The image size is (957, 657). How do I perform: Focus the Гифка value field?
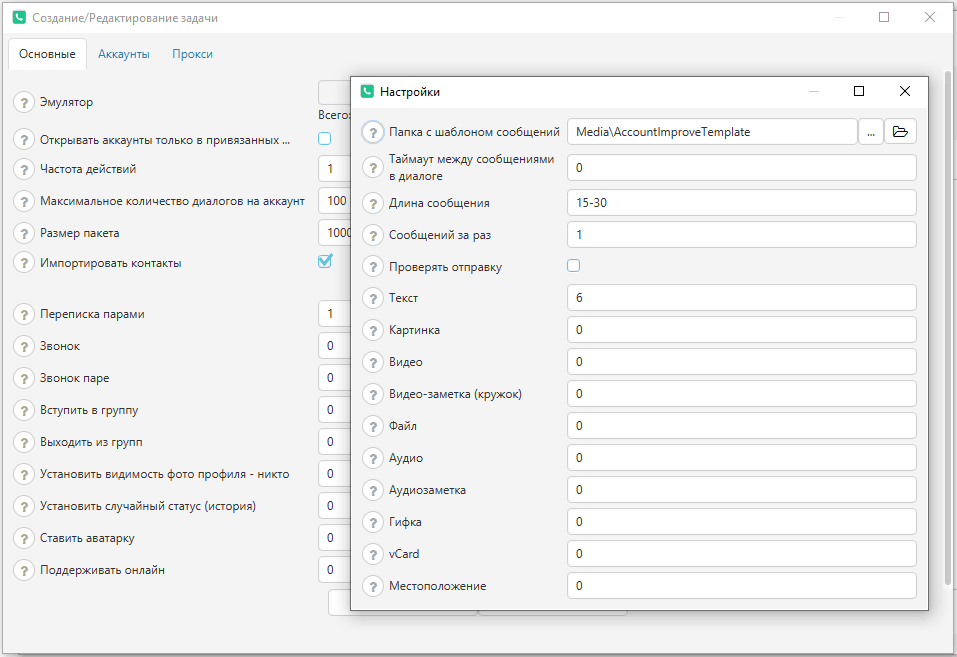pyautogui.click(x=742, y=521)
